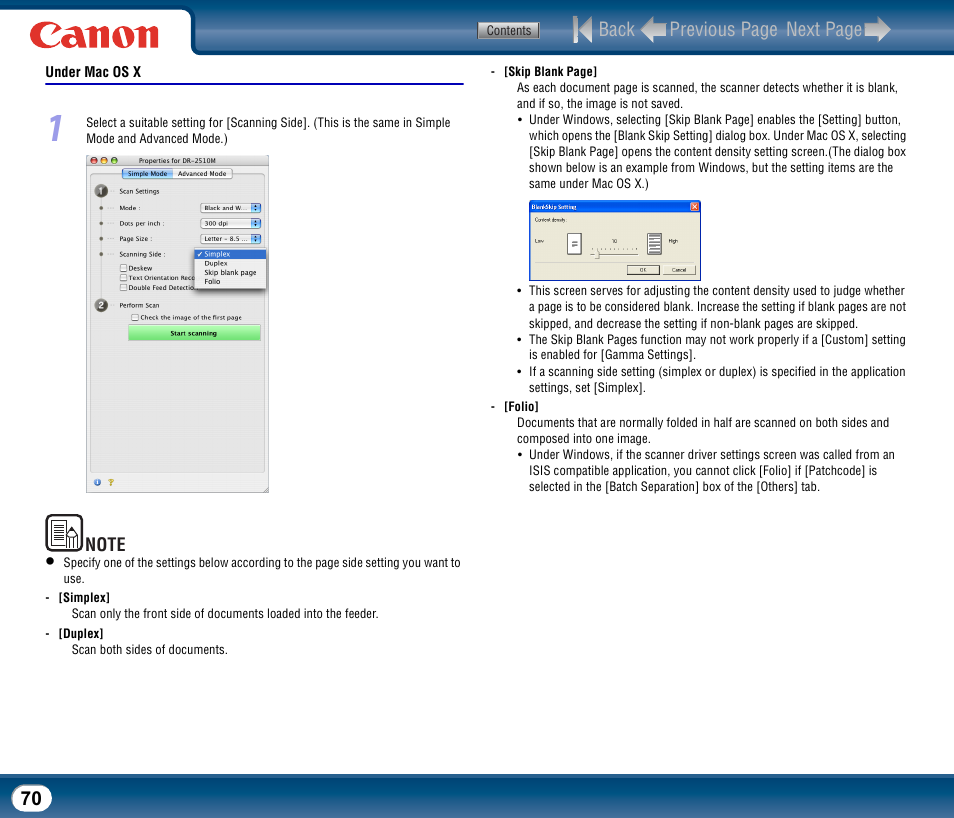Image resolution: width=954 pixels, height=818 pixels.
Task: Click the NOTE document-and-pencil icon
Action: (x=64, y=533)
